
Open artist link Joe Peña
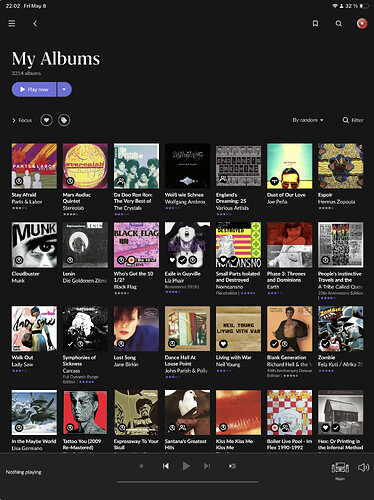pyautogui.click(x=277, y=202)
